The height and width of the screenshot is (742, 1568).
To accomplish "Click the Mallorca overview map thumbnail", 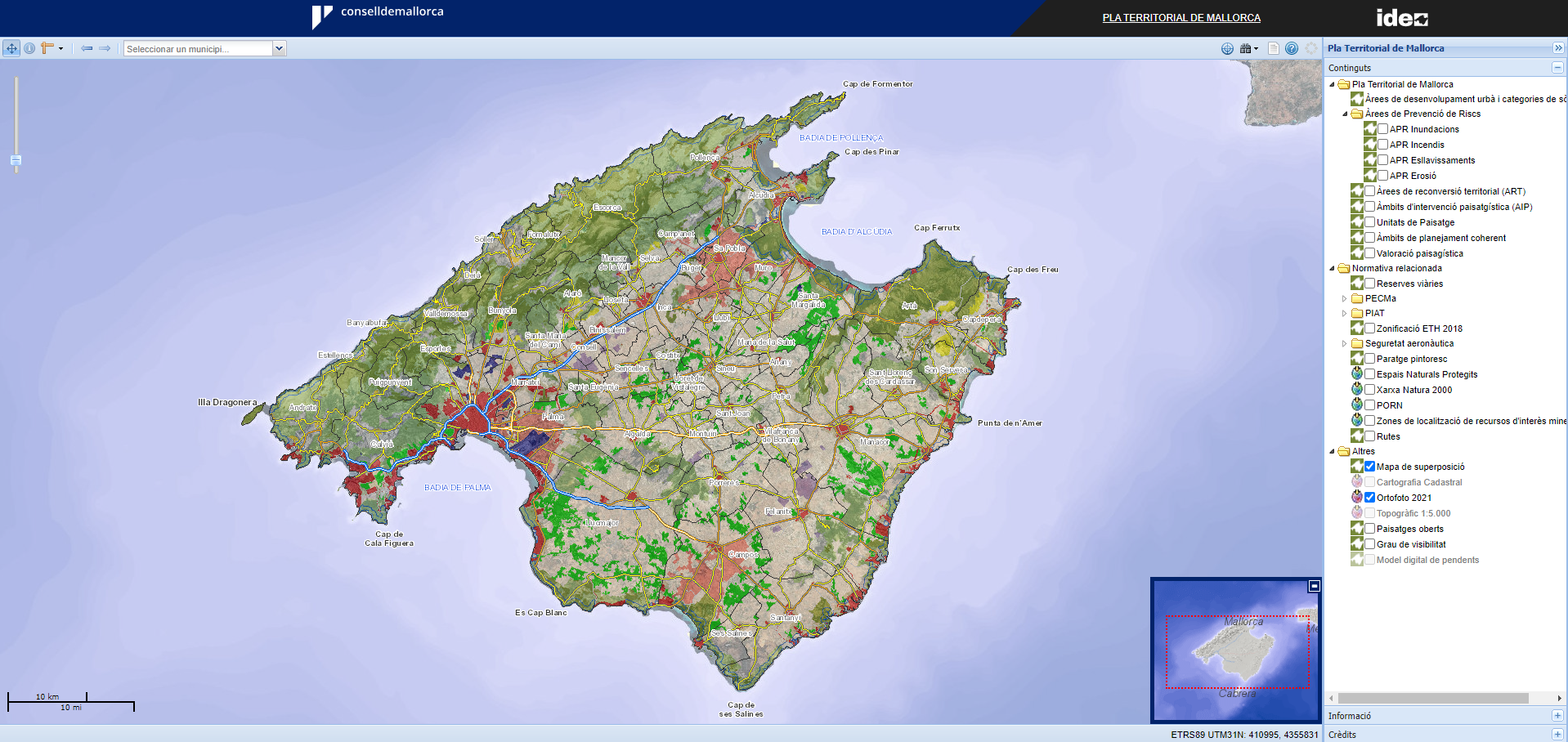I will (1234, 650).
